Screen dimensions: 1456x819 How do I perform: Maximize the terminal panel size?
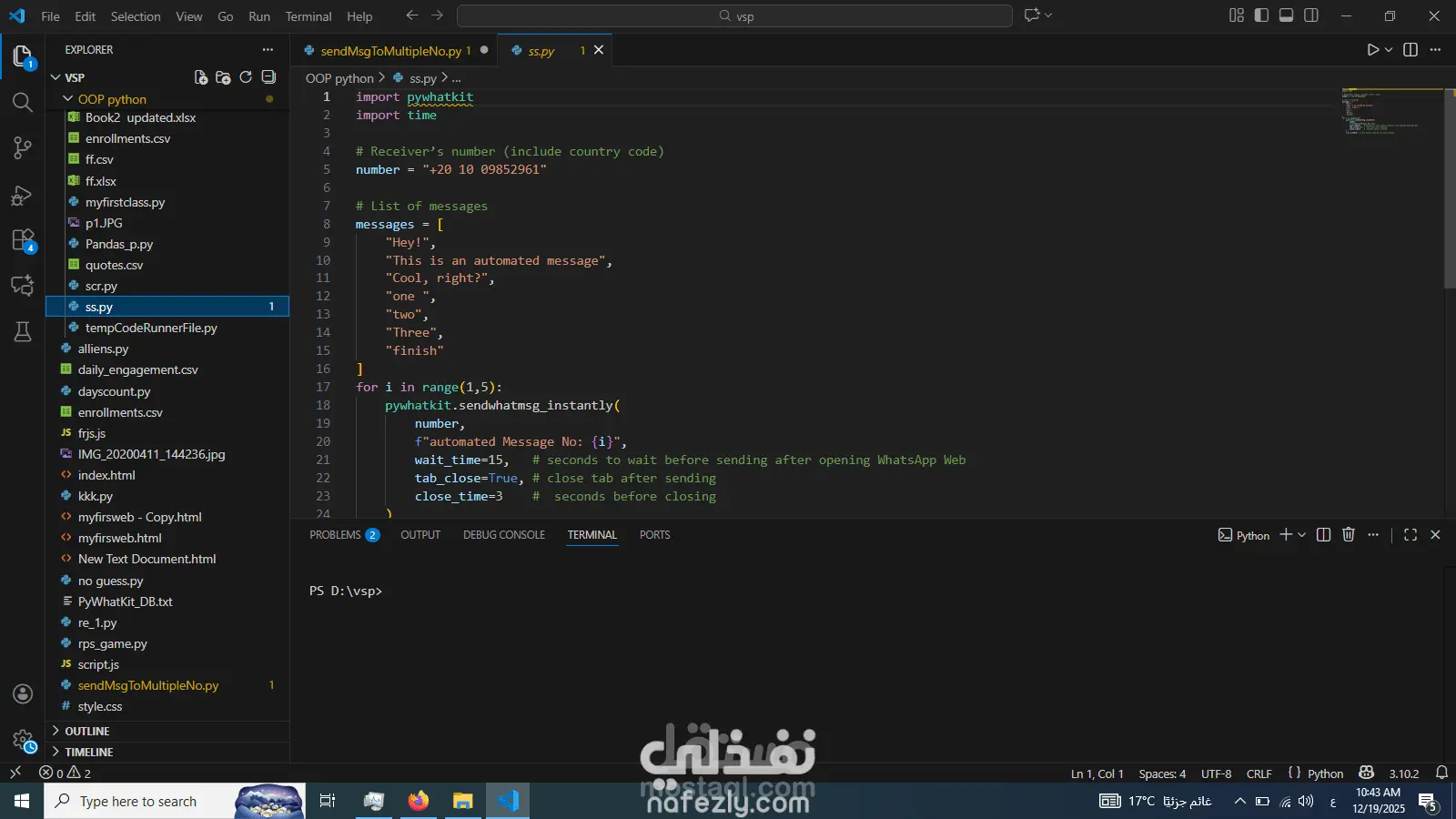(1410, 535)
